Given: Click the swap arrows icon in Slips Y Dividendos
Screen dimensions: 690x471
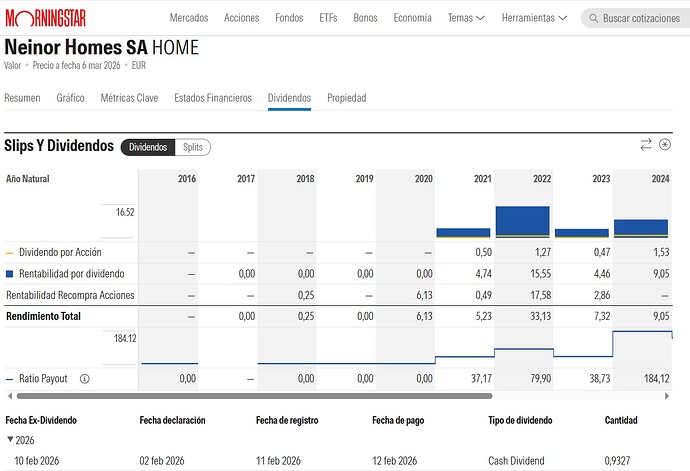Looking at the screenshot, I should point(646,144).
